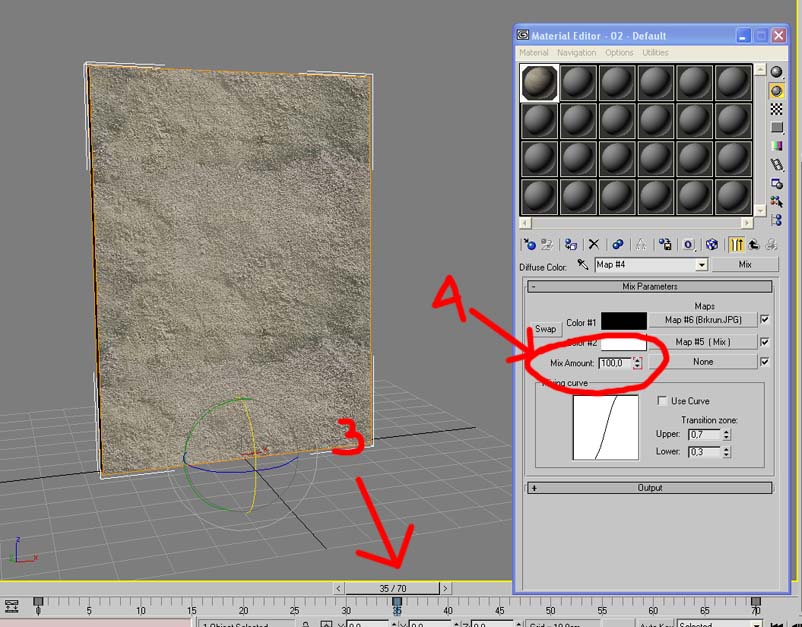Collapse the Mix Parameters rollout
This screenshot has width=802, height=627.
coord(650,286)
